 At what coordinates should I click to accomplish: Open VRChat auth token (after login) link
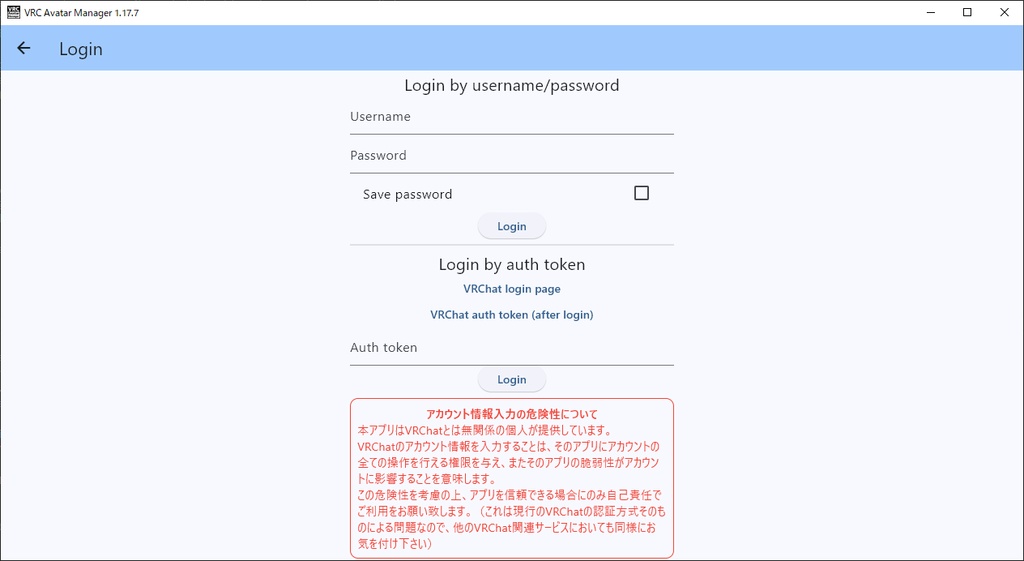click(511, 315)
